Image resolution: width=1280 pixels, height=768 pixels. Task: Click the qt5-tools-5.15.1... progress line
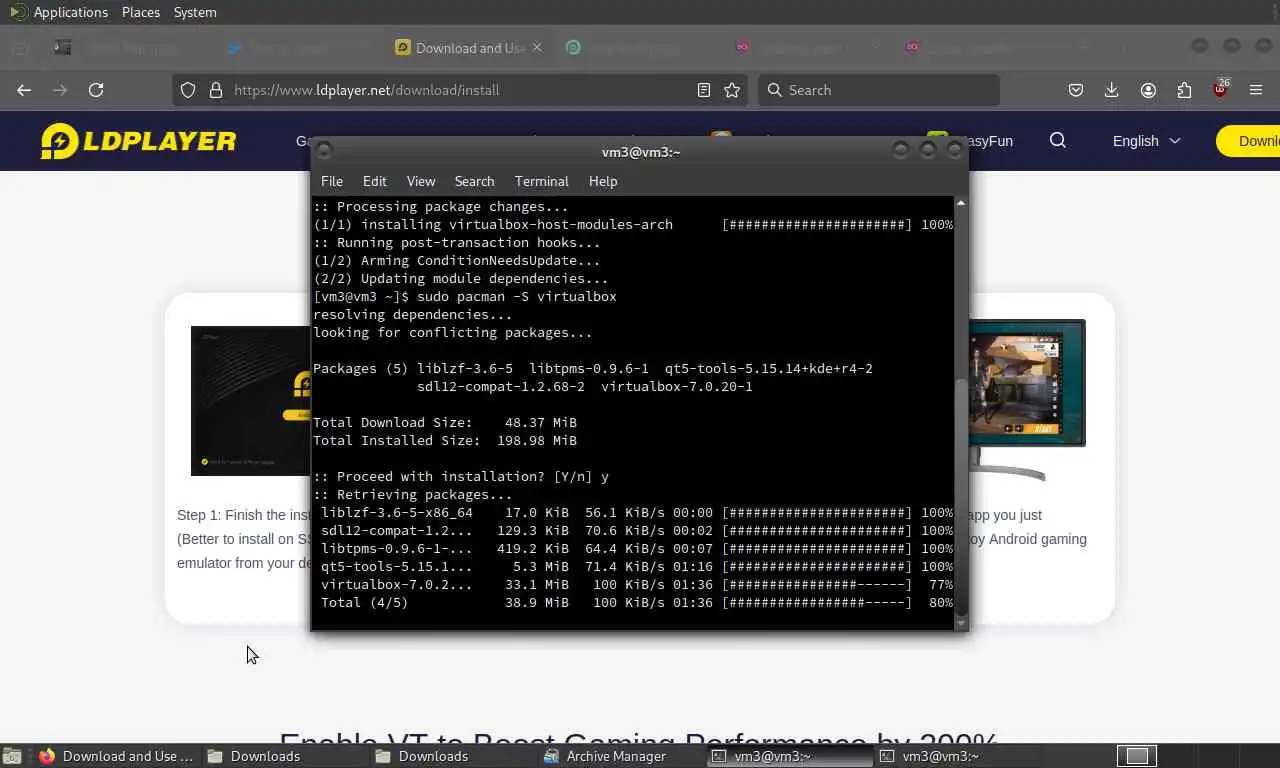click(636, 566)
